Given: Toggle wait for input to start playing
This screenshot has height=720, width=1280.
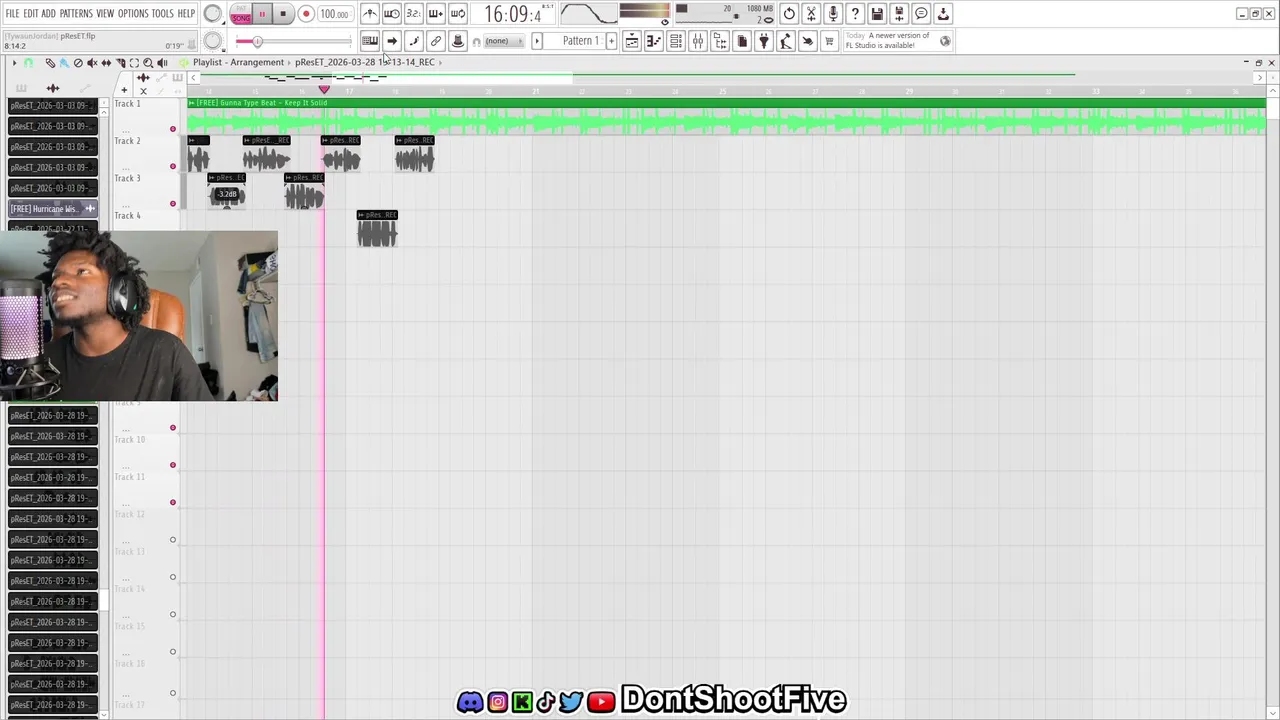Looking at the screenshot, I should click(x=392, y=14).
